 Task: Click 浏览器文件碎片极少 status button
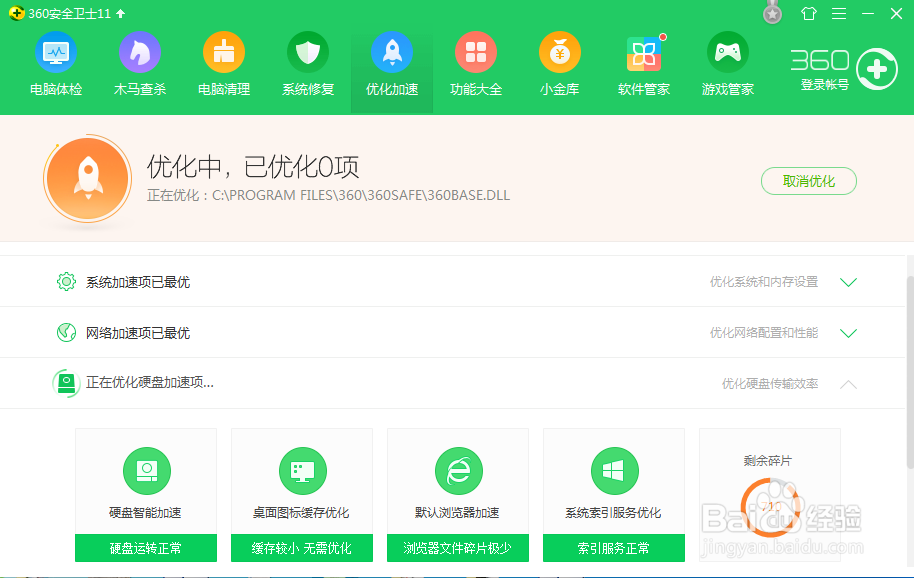[458, 548]
